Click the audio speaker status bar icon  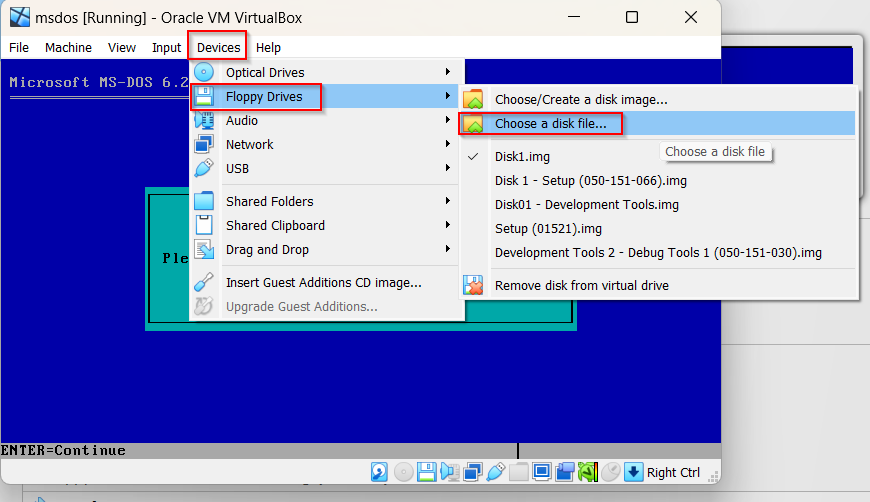(449, 472)
